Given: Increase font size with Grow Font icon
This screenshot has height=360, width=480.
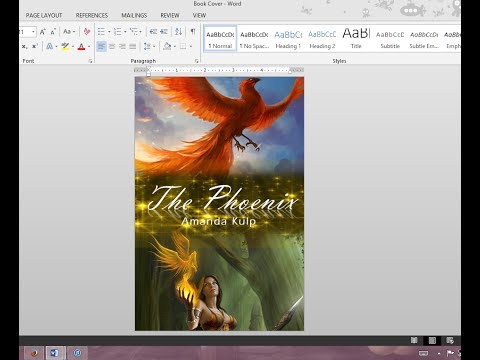Looking at the screenshot, I should pos(42,32).
